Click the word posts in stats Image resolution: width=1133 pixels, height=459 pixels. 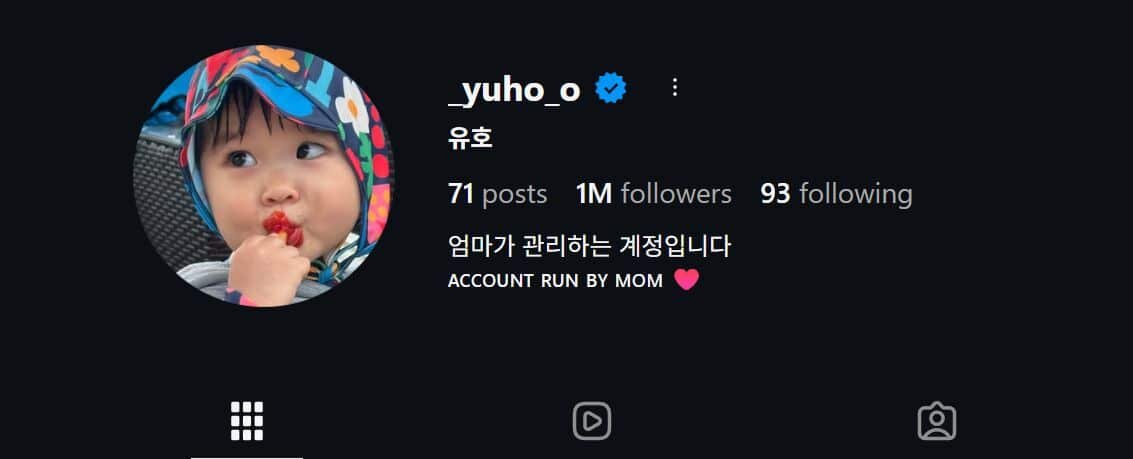tap(514, 194)
